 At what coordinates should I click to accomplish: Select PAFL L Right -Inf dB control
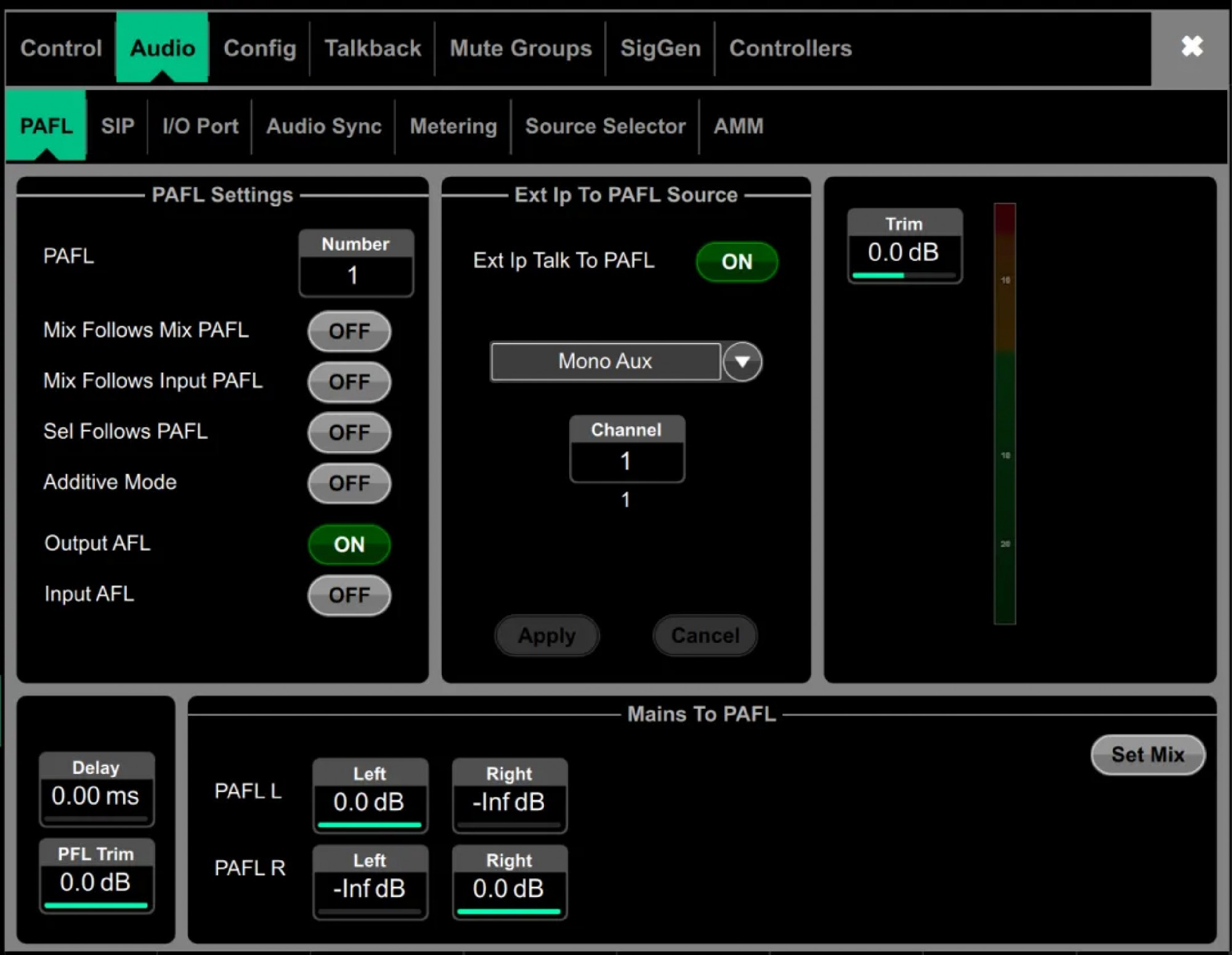coord(509,801)
